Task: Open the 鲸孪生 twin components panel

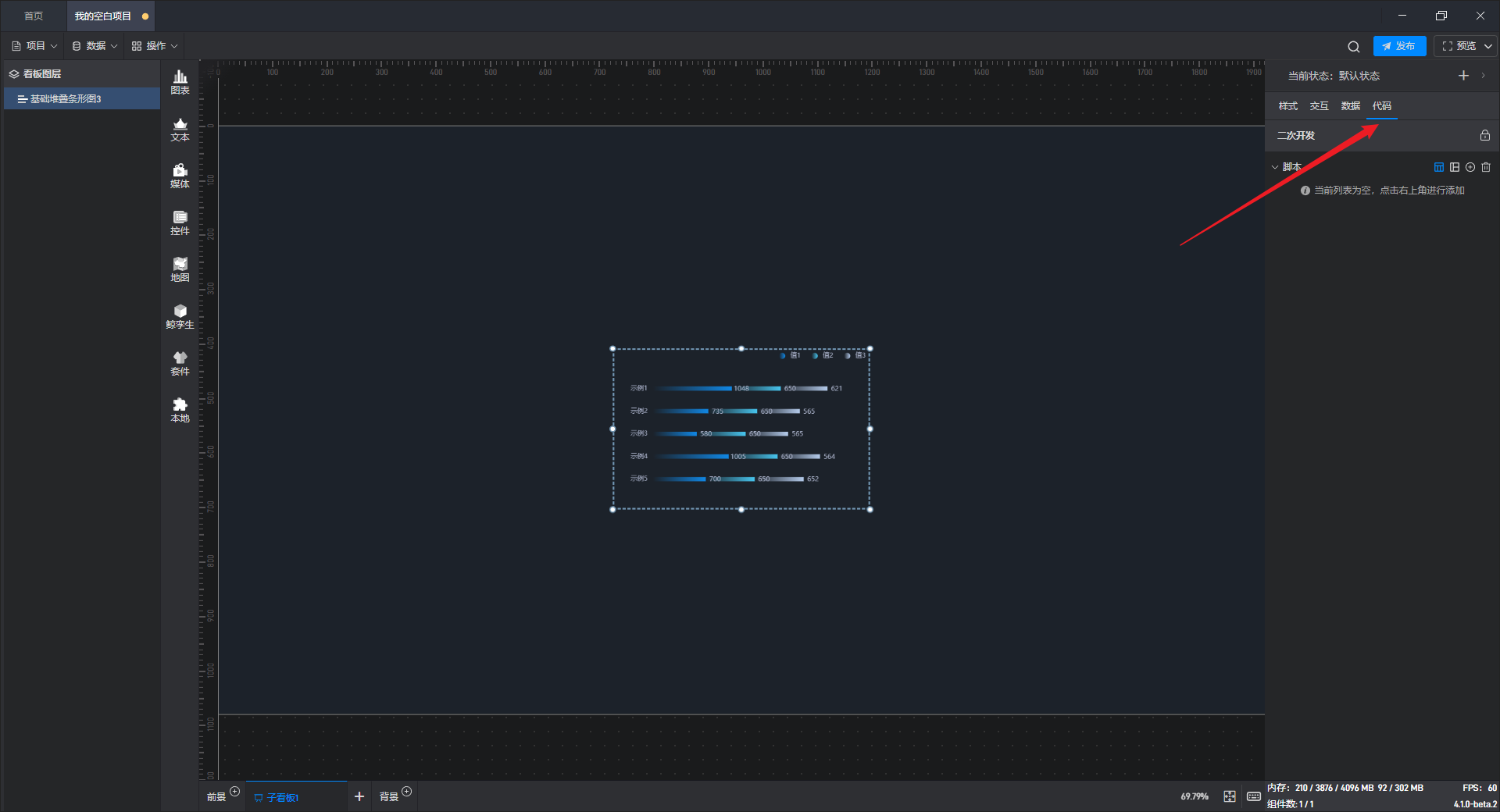Action: click(180, 316)
